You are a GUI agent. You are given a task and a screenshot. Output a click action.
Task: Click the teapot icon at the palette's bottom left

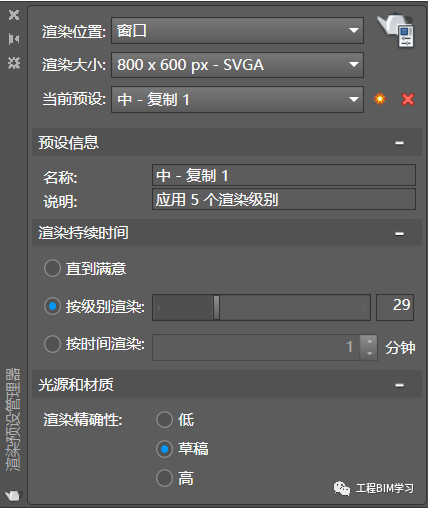point(14,495)
